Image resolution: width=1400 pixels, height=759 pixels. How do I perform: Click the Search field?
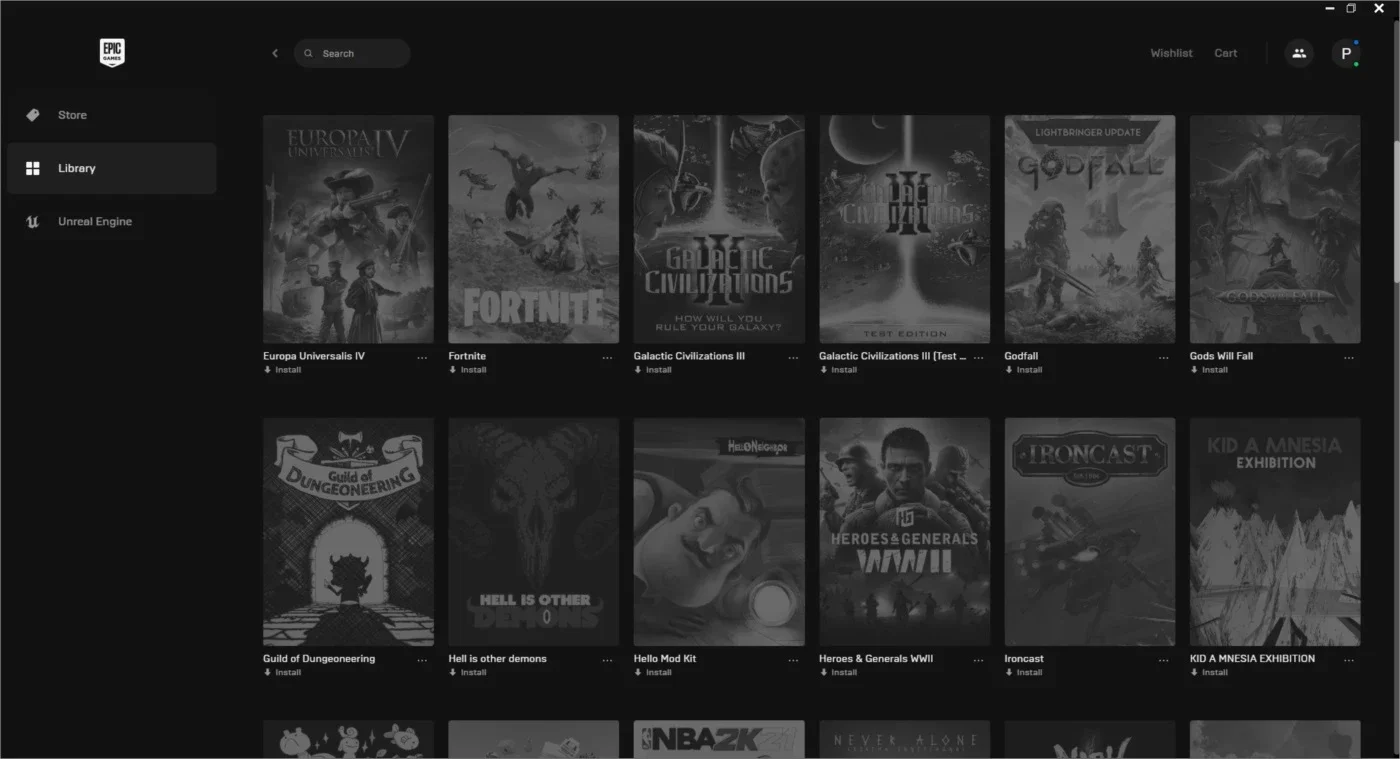352,53
